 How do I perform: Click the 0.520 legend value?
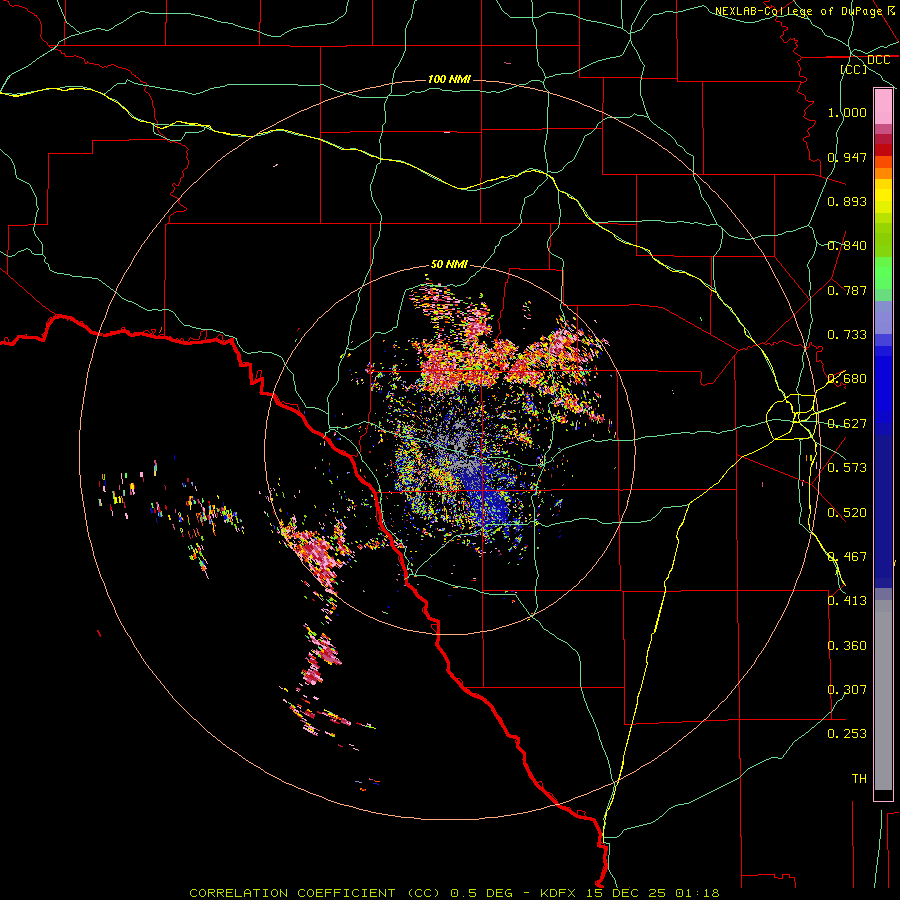coord(847,513)
